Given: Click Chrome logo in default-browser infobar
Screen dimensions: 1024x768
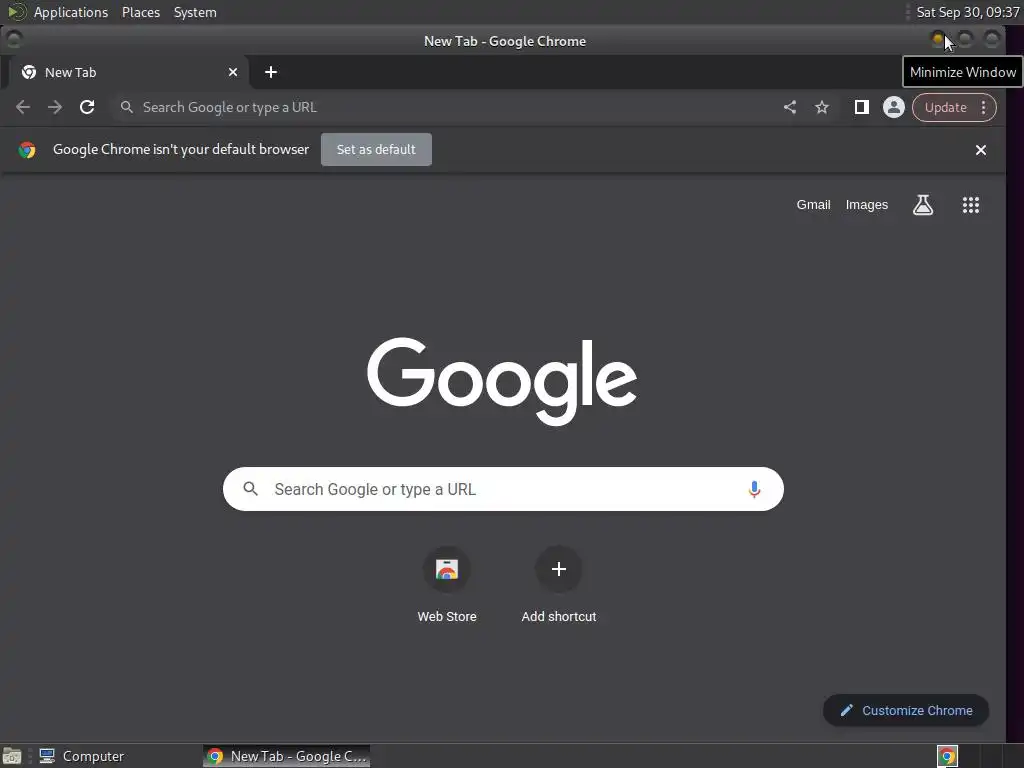Looking at the screenshot, I should (27, 150).
